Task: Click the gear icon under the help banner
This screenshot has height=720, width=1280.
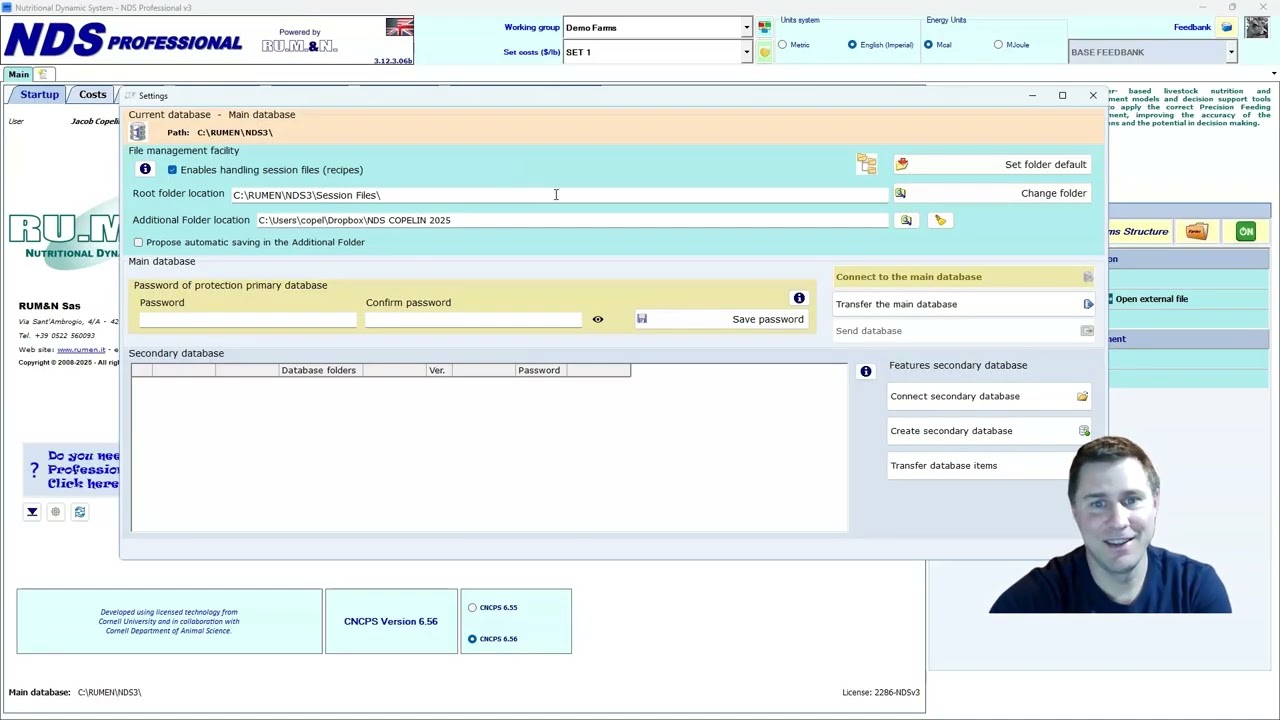Action: [56, 512]
